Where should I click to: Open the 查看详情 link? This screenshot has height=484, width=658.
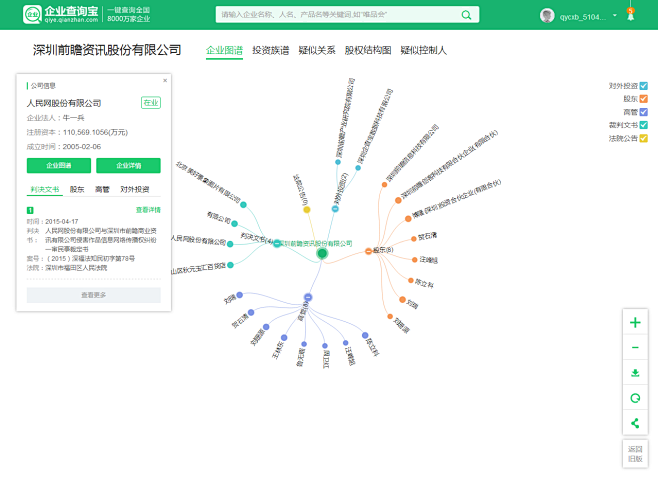coord(148,210)
